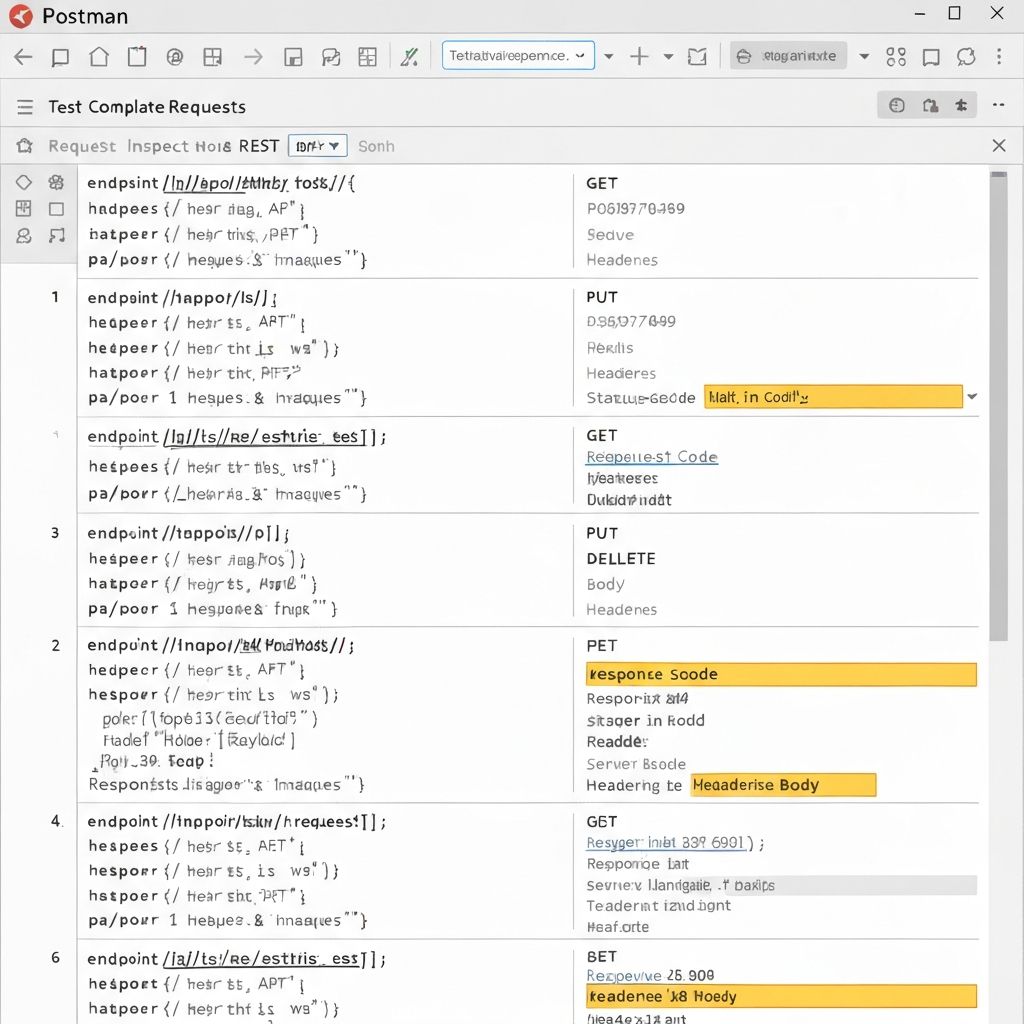Expand the small dropdown next to REST
This screenshot has width=1024, height=1024.
point(318,146)
